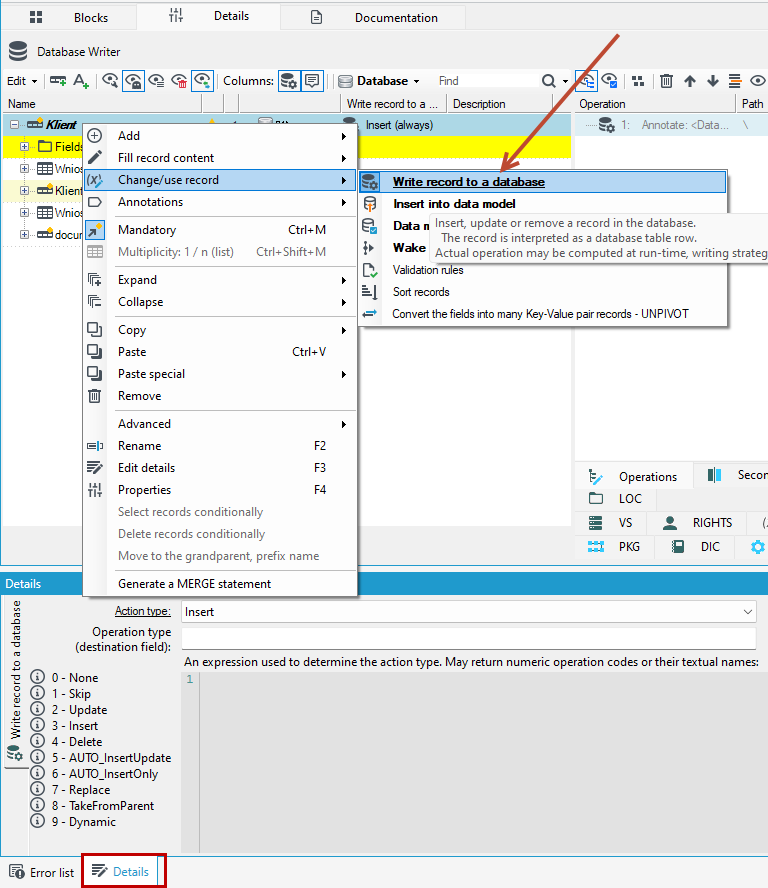Toggle the eye icon at the right end of the operations toolbar
This screenshot has width=768, height=888.
pyautogui.click(x=758, y=81)
